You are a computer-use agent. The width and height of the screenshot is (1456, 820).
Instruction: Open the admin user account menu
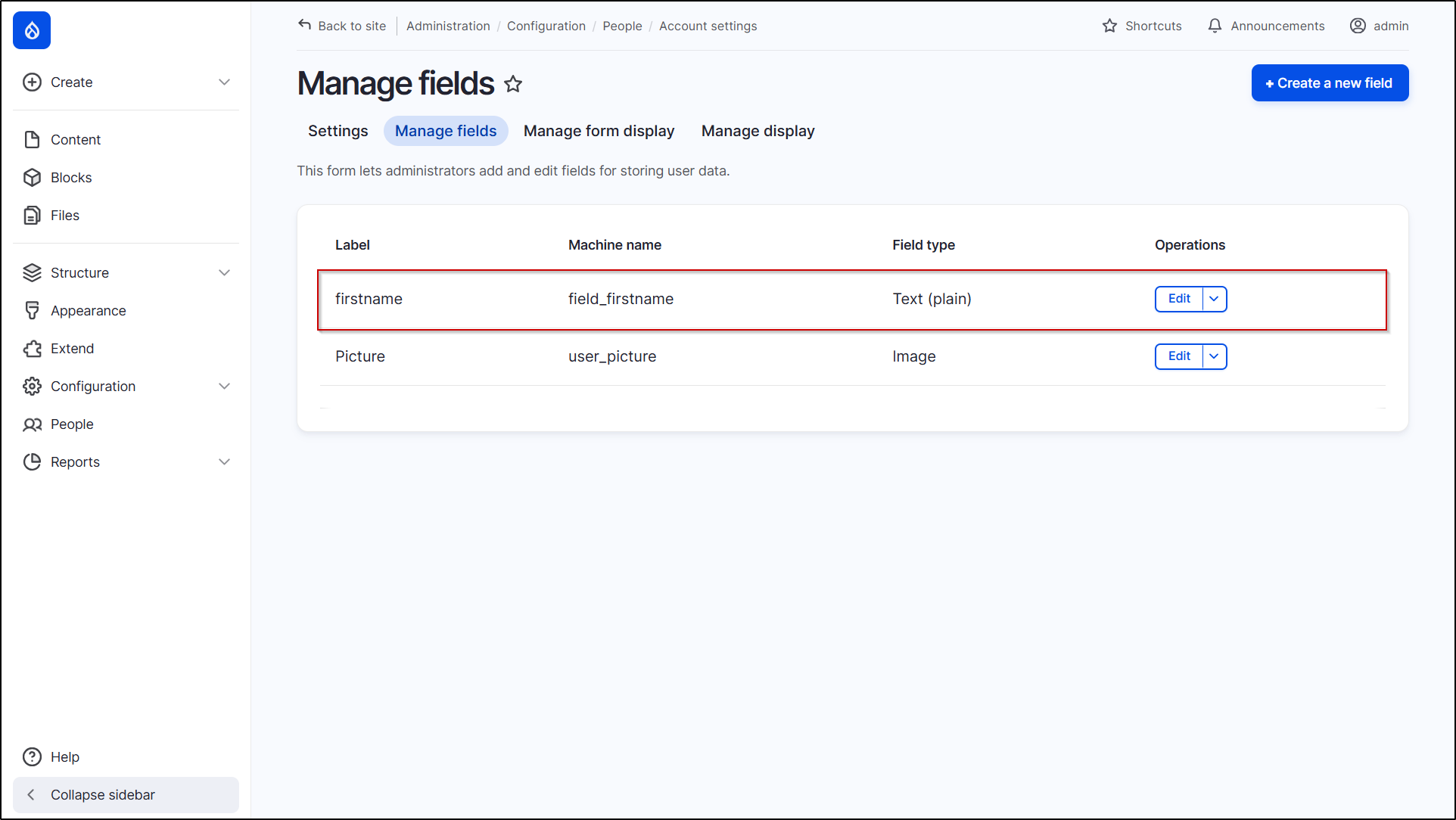tap(1379, 26)
